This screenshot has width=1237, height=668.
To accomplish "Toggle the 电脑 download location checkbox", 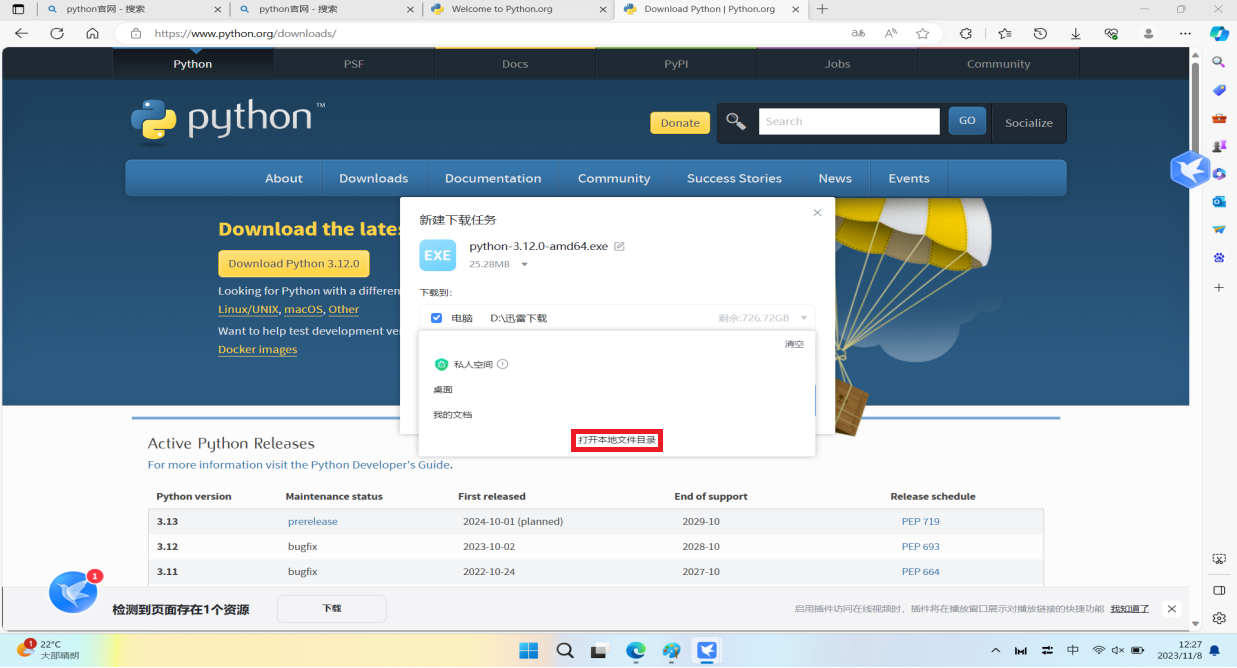I will point(436,318).
